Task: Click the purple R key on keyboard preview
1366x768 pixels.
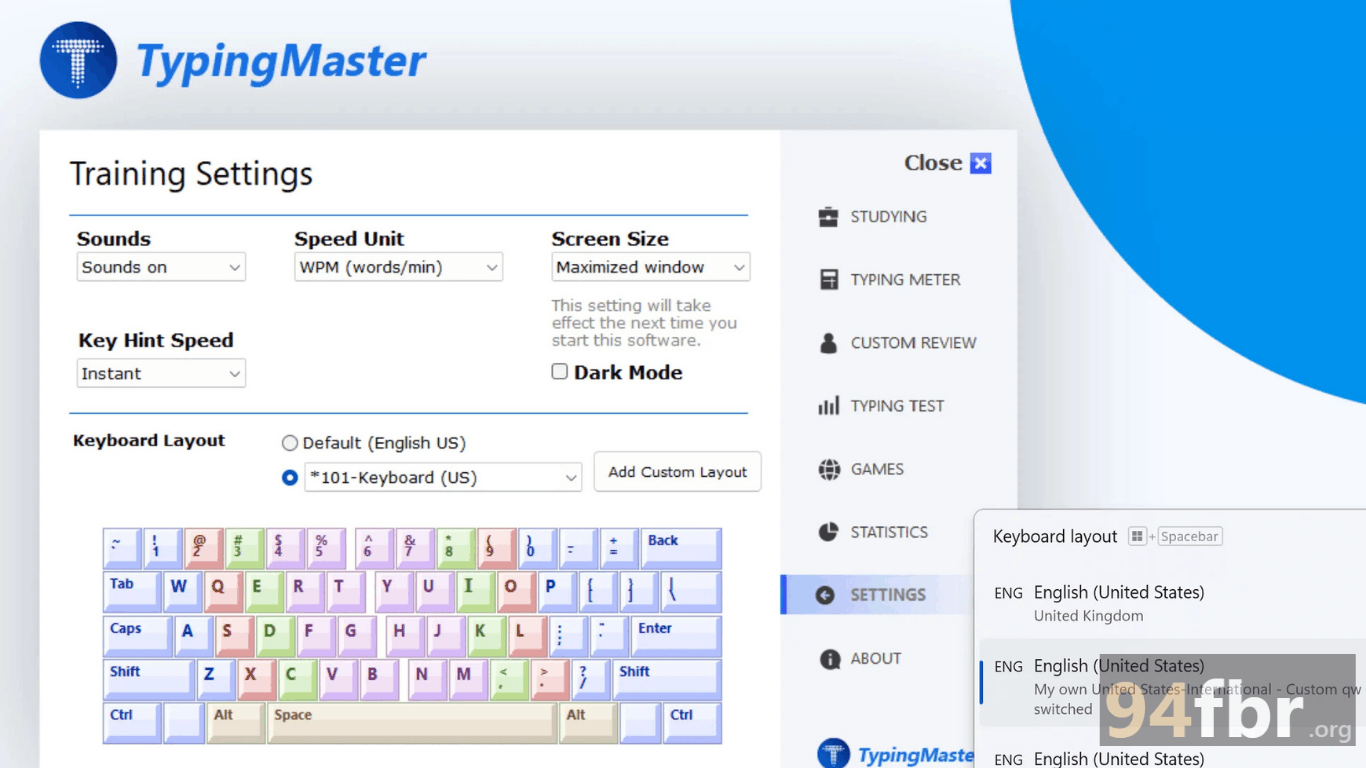Action: [x=305, y=592]
